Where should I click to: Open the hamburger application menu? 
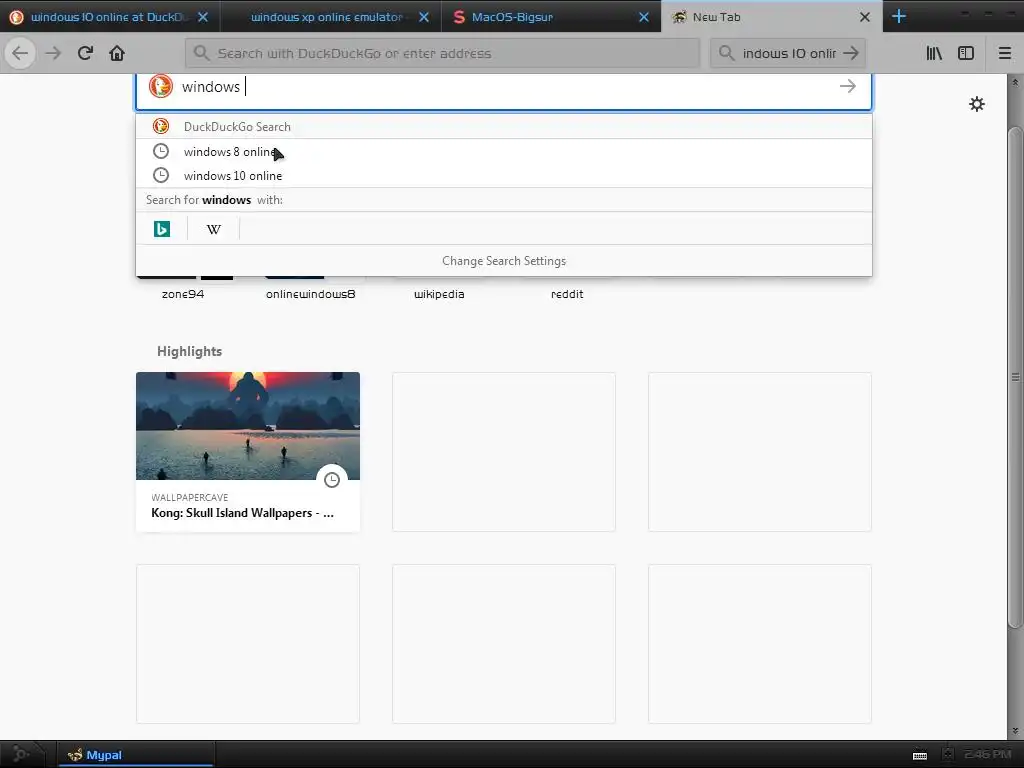pyautogui.click(x=1005, y=53)
